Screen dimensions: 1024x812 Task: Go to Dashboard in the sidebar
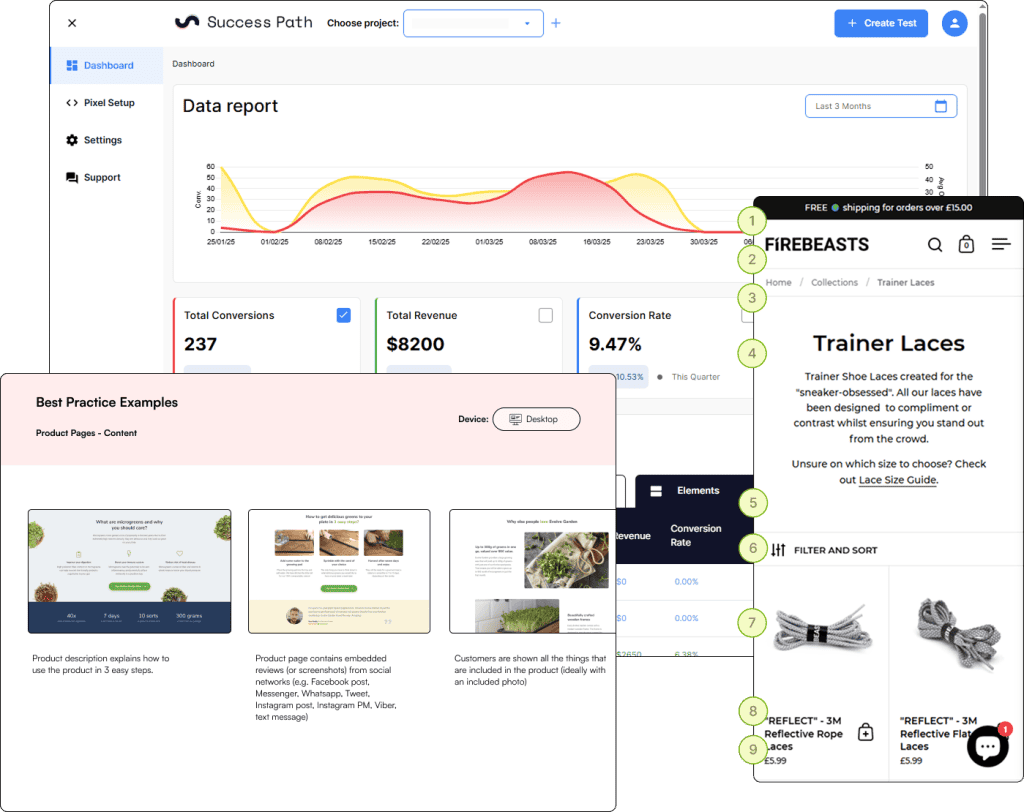click(x=106, y=65)
